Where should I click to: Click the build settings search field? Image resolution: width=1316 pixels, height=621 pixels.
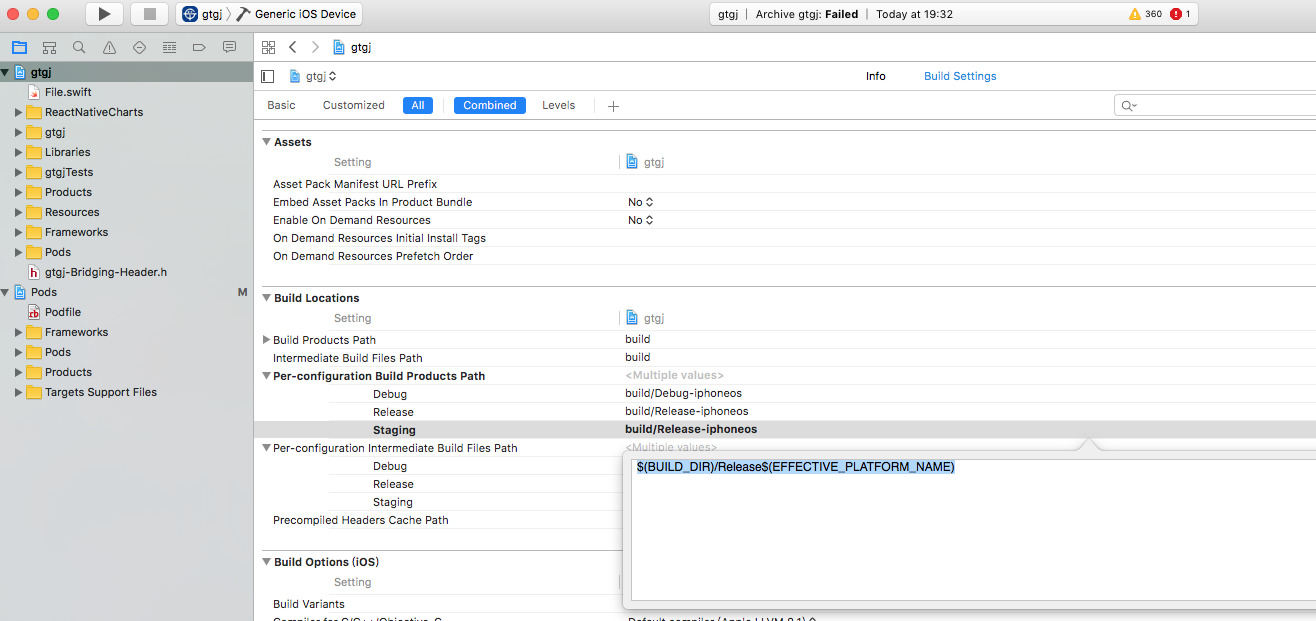[x=1215, y=105]
